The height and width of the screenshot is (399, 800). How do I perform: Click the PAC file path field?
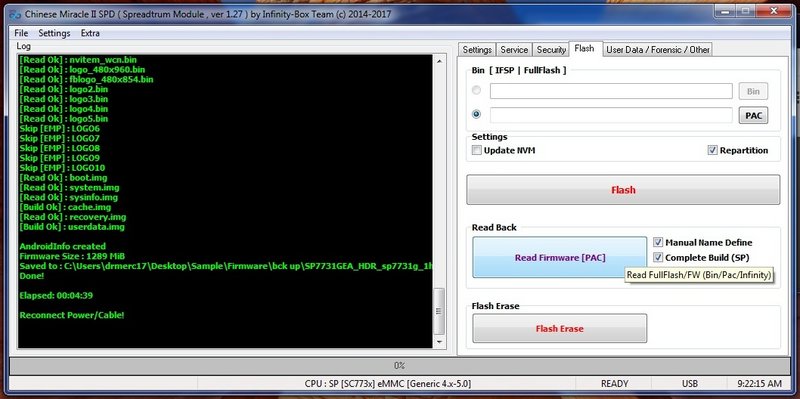coord(611,115)
